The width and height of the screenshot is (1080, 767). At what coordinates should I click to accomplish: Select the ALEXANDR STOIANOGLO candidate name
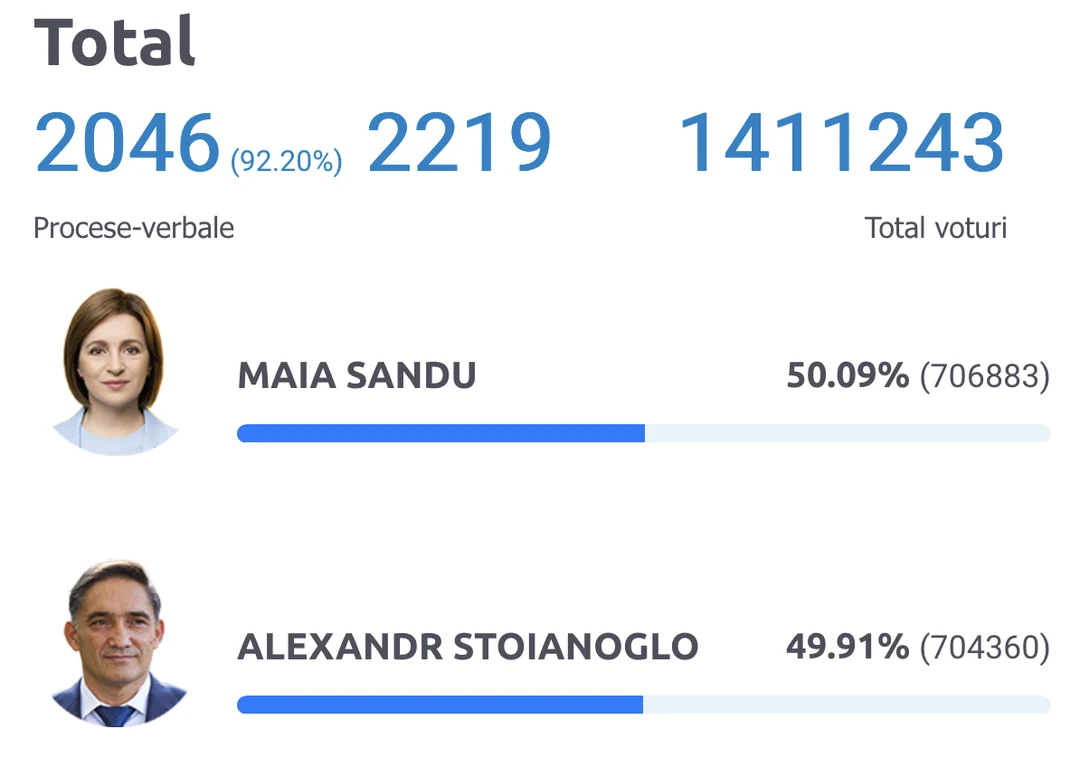point(467,647)
